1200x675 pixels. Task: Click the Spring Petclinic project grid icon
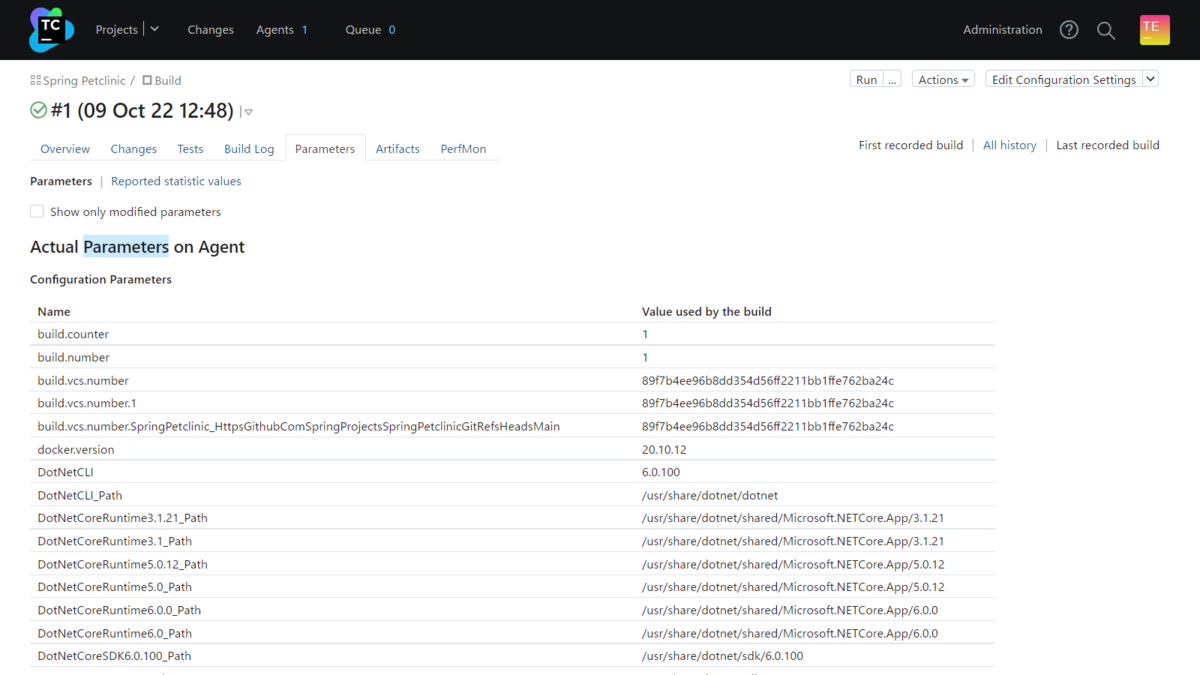(36, 80)
